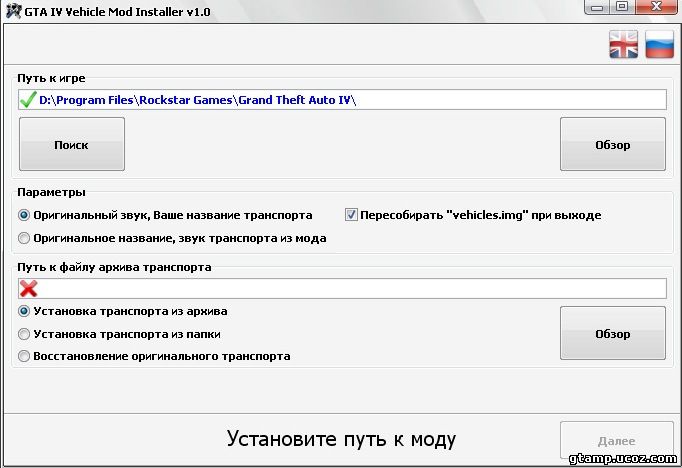682x468 pixels.
Task: Click the Путь к игре group label
Action: click(x=51, y=78)
